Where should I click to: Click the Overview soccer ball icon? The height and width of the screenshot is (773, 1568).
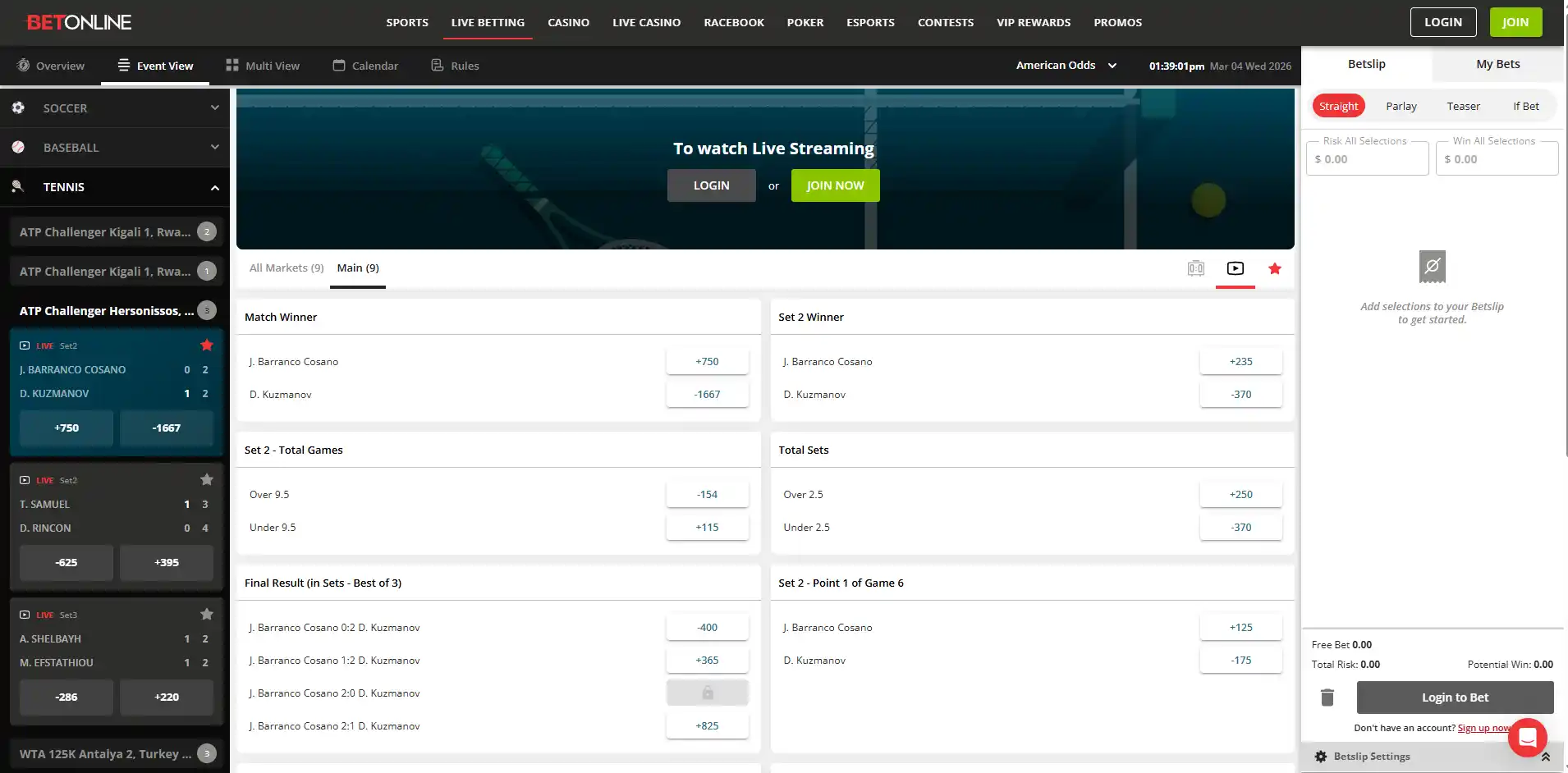click(x=24, y=65)
